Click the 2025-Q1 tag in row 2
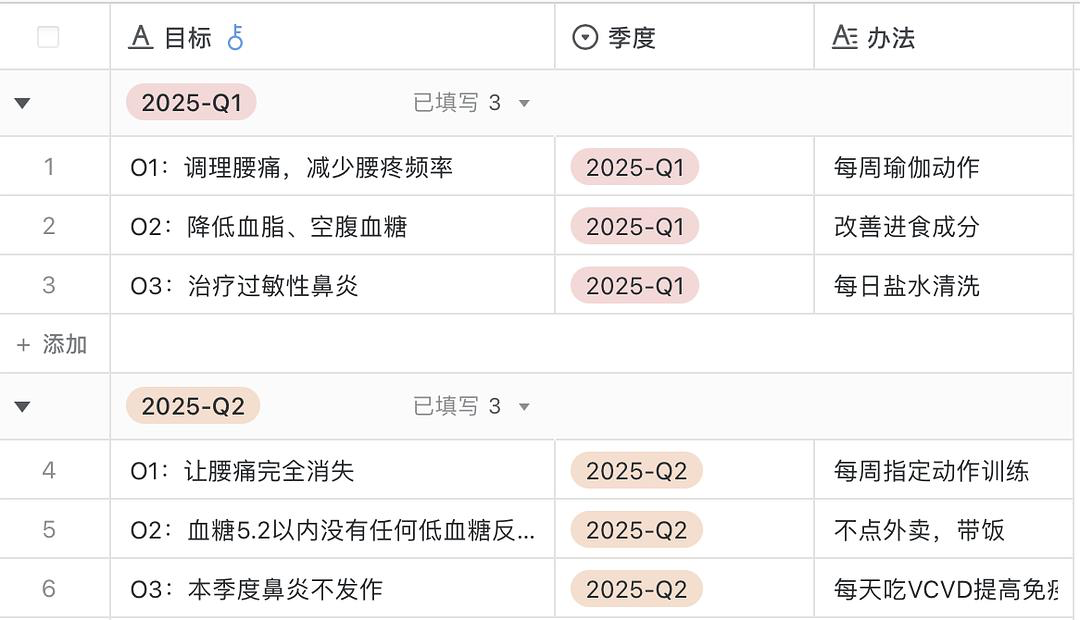 635,227
